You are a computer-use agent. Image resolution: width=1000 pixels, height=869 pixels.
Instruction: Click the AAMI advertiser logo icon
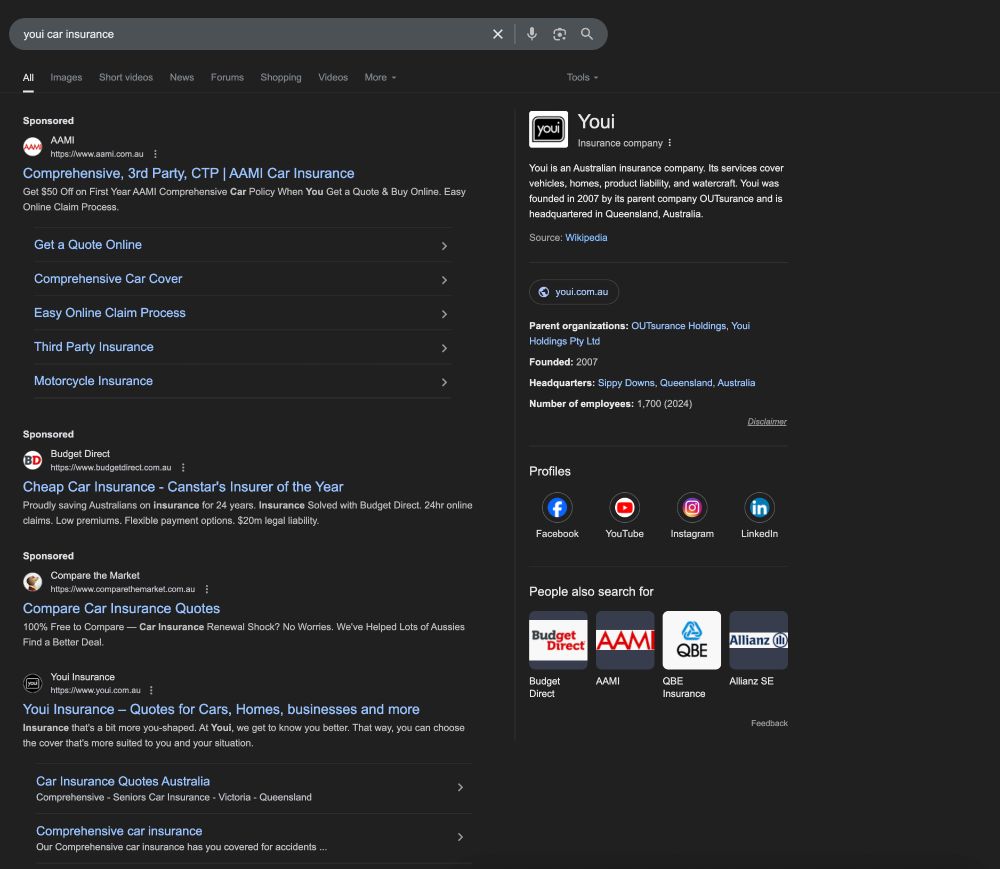coord(33,147)
